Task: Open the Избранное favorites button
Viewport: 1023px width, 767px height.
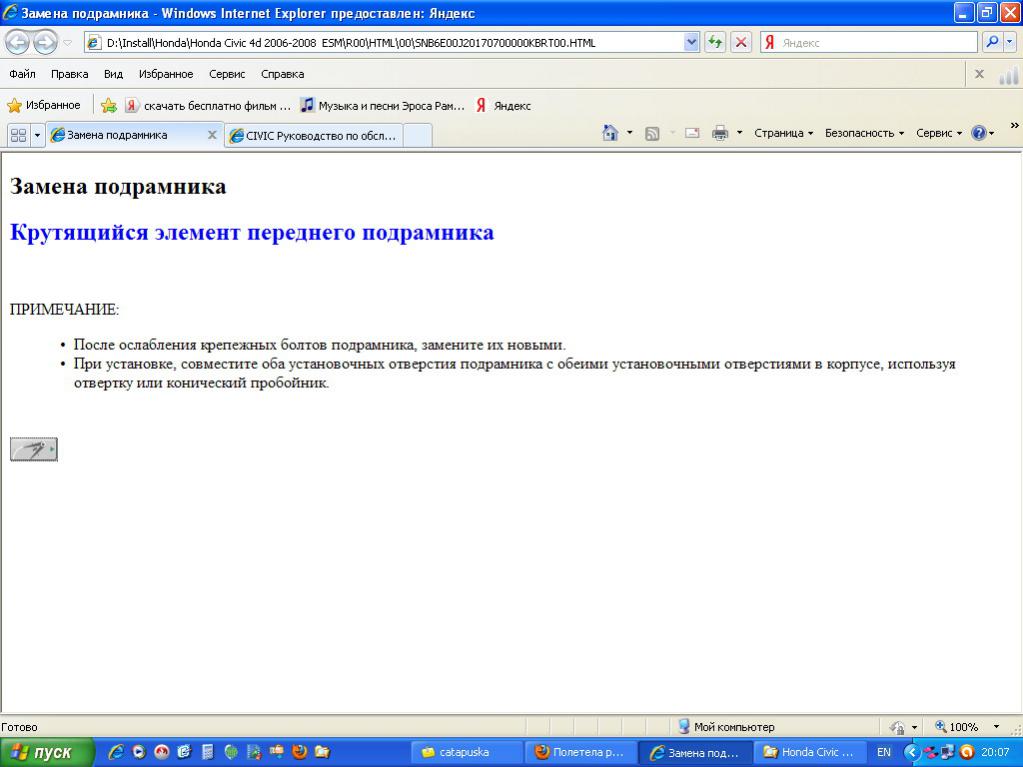Action: click(x=44, y=105)
